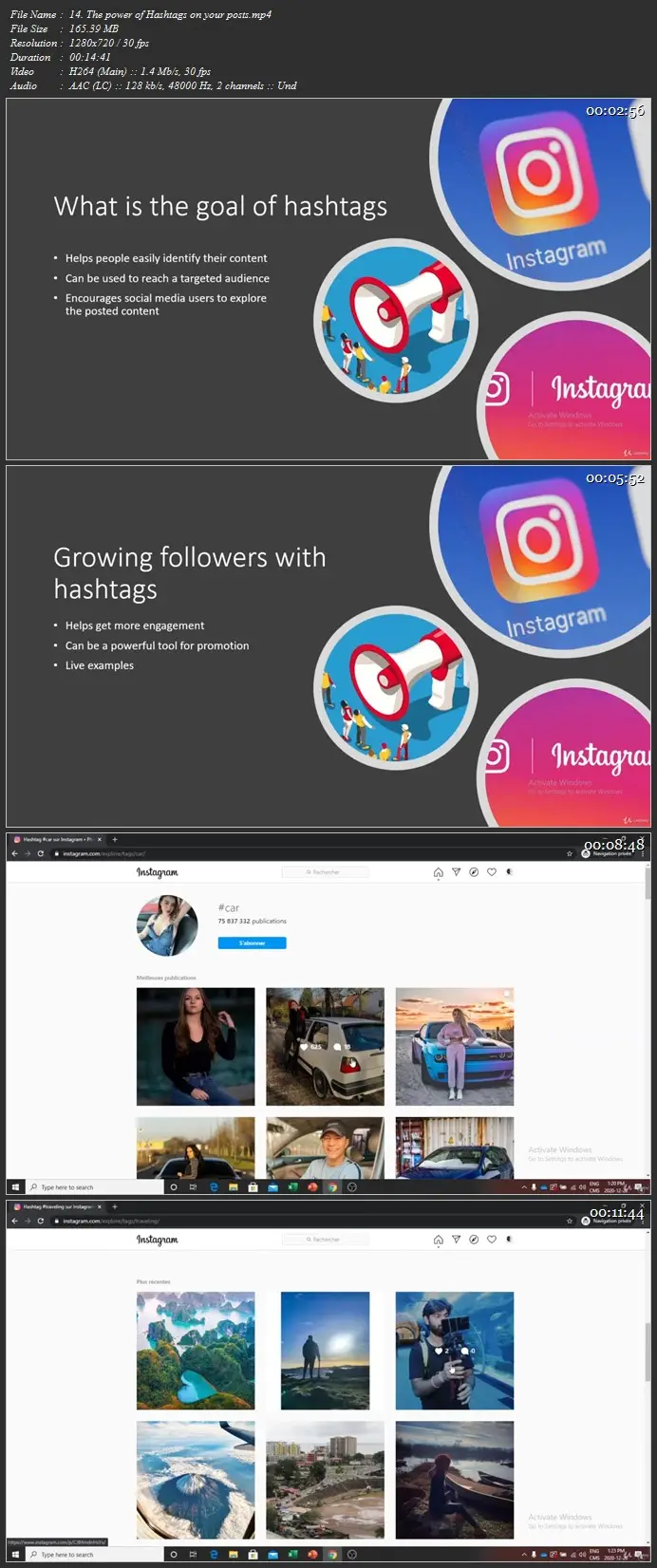Screen dimensions: 657x1568
Task: Click browser back arrow in #traveling window
Action: (14, 1221)
